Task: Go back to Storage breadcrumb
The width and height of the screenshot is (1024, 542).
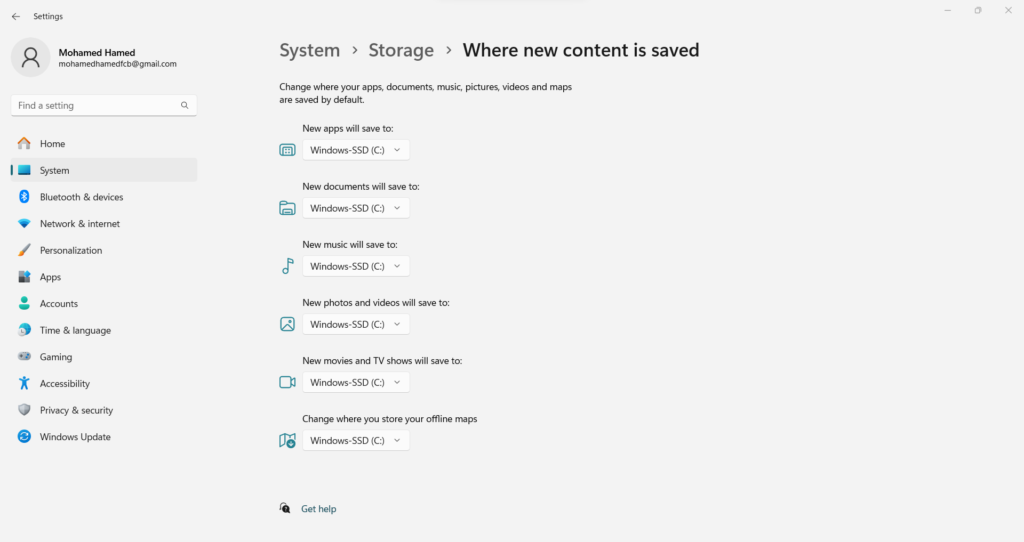Action: pyautogui.click(x=401, y=50)
